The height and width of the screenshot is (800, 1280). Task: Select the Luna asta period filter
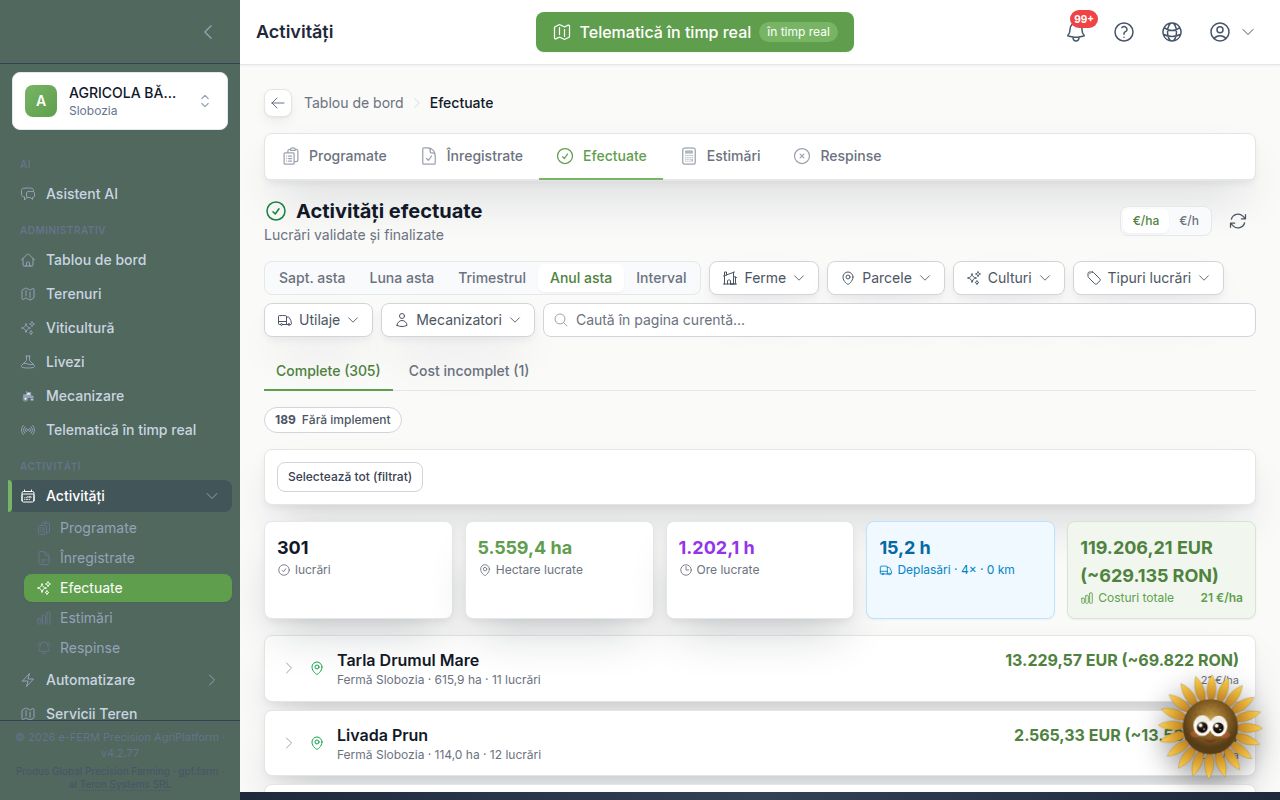click(x=402, y=278)
